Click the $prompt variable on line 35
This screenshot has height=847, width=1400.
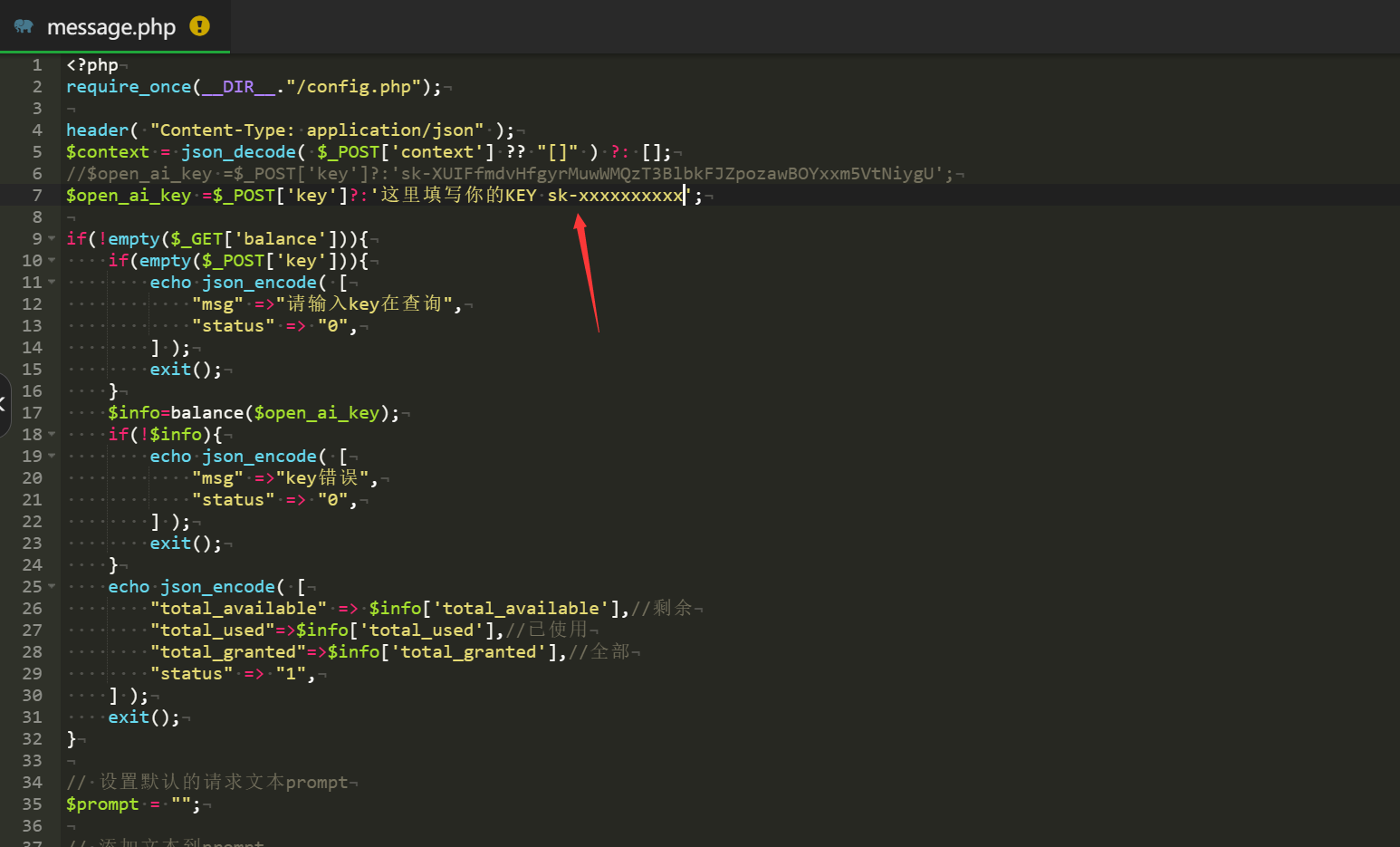[102, 804]
